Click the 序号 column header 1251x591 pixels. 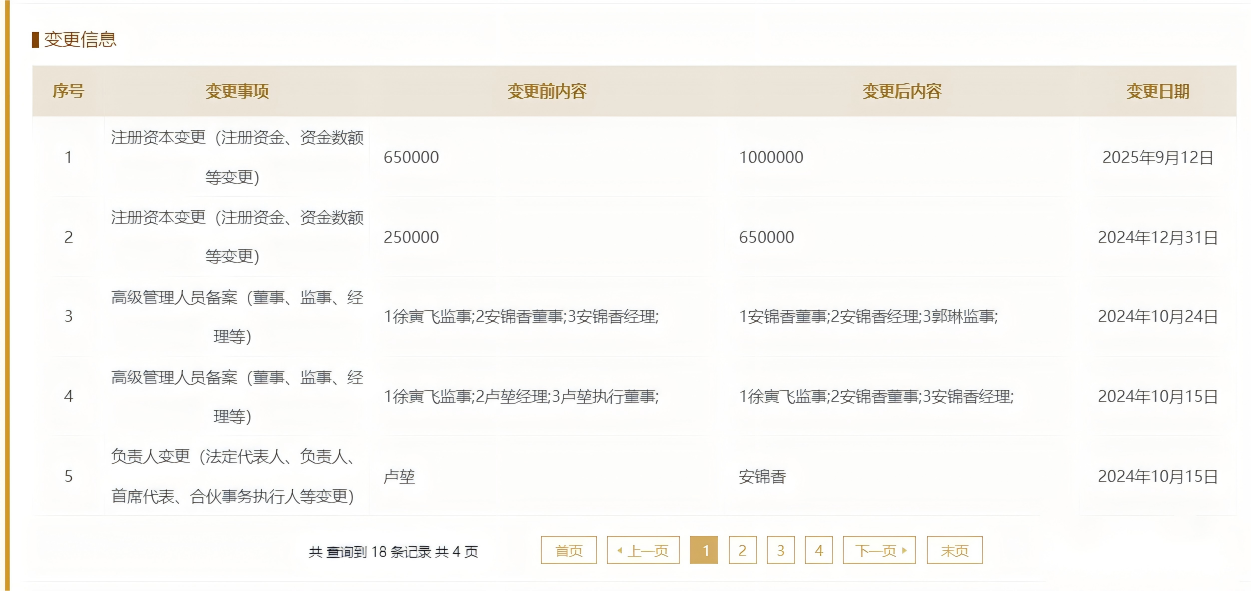coord(68,92)
